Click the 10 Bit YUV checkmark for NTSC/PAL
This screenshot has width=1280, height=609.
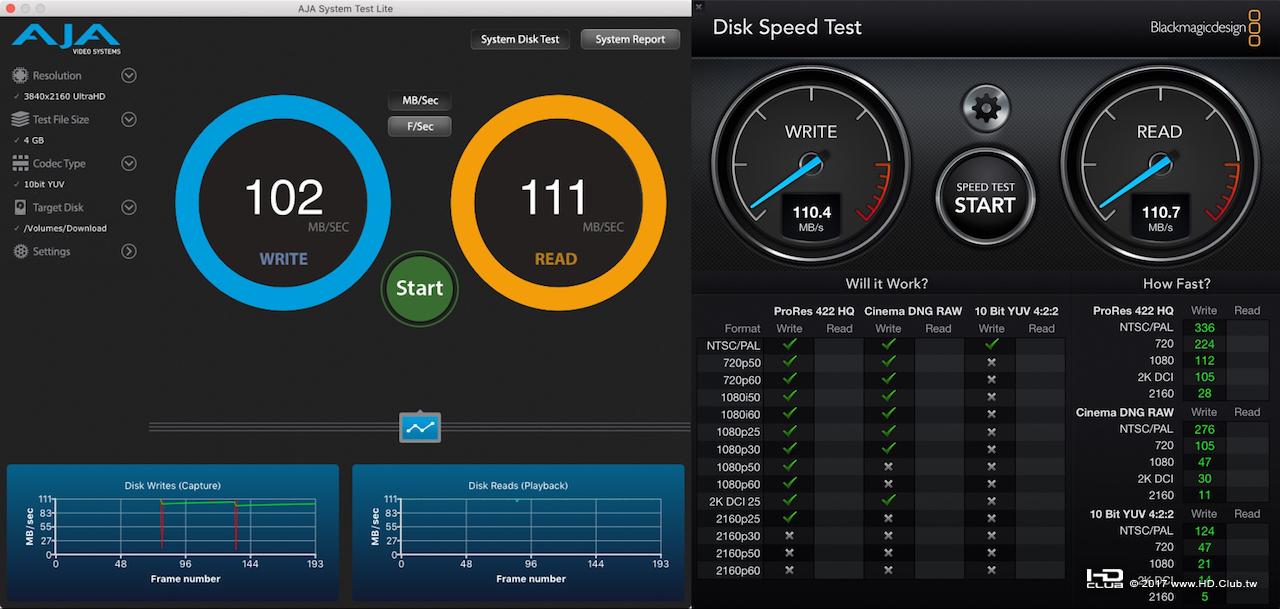point(991,345)
